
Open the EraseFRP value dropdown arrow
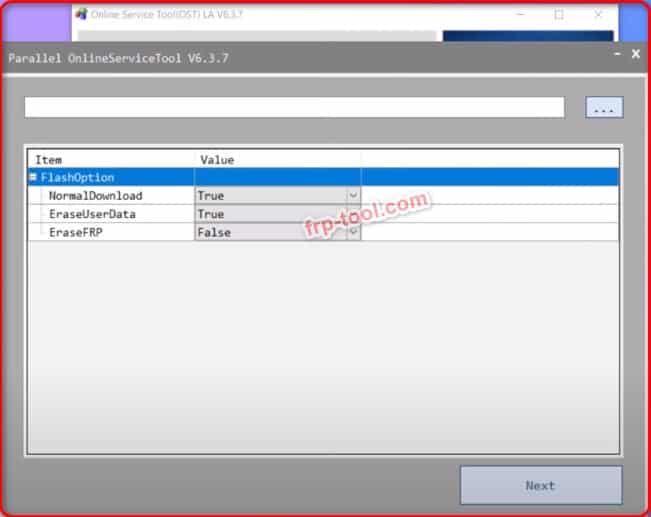pos(353,232)
